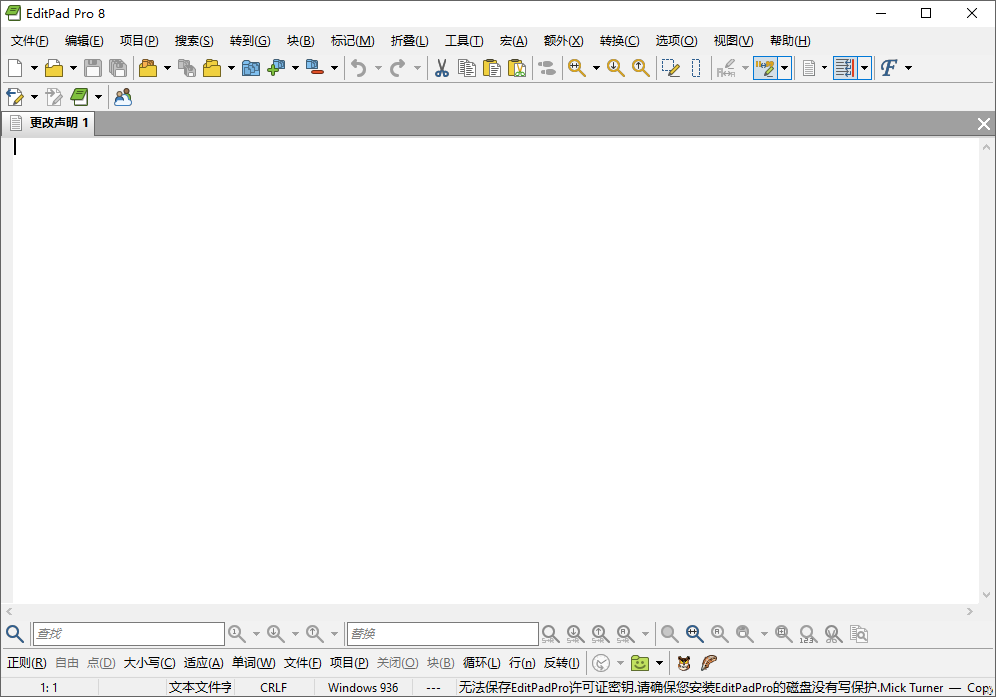The image size is (996, 697).
Task: Click the Save floppy disk icon
Action: [93, 68]
